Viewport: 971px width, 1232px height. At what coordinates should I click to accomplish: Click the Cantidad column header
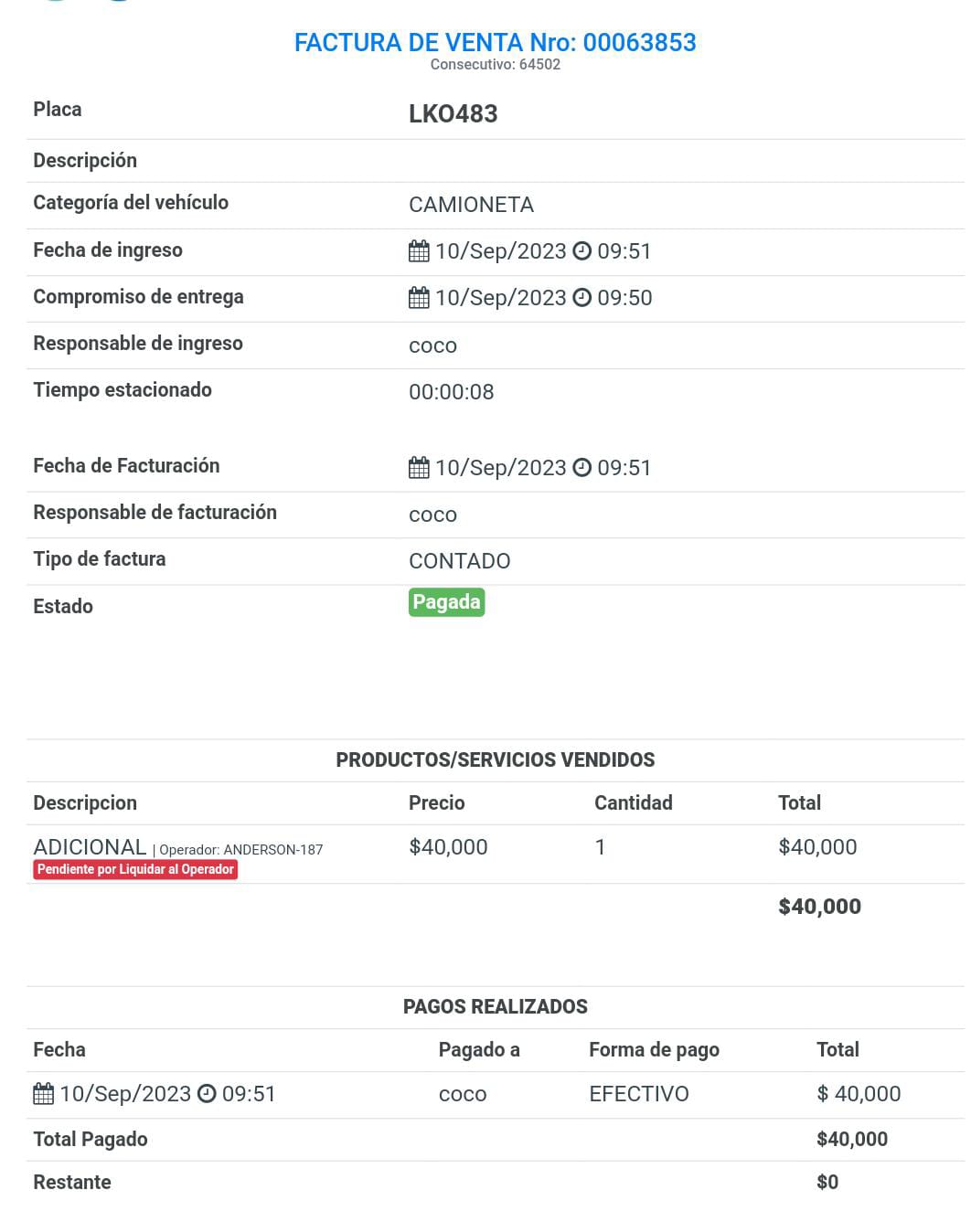point(633,803)
